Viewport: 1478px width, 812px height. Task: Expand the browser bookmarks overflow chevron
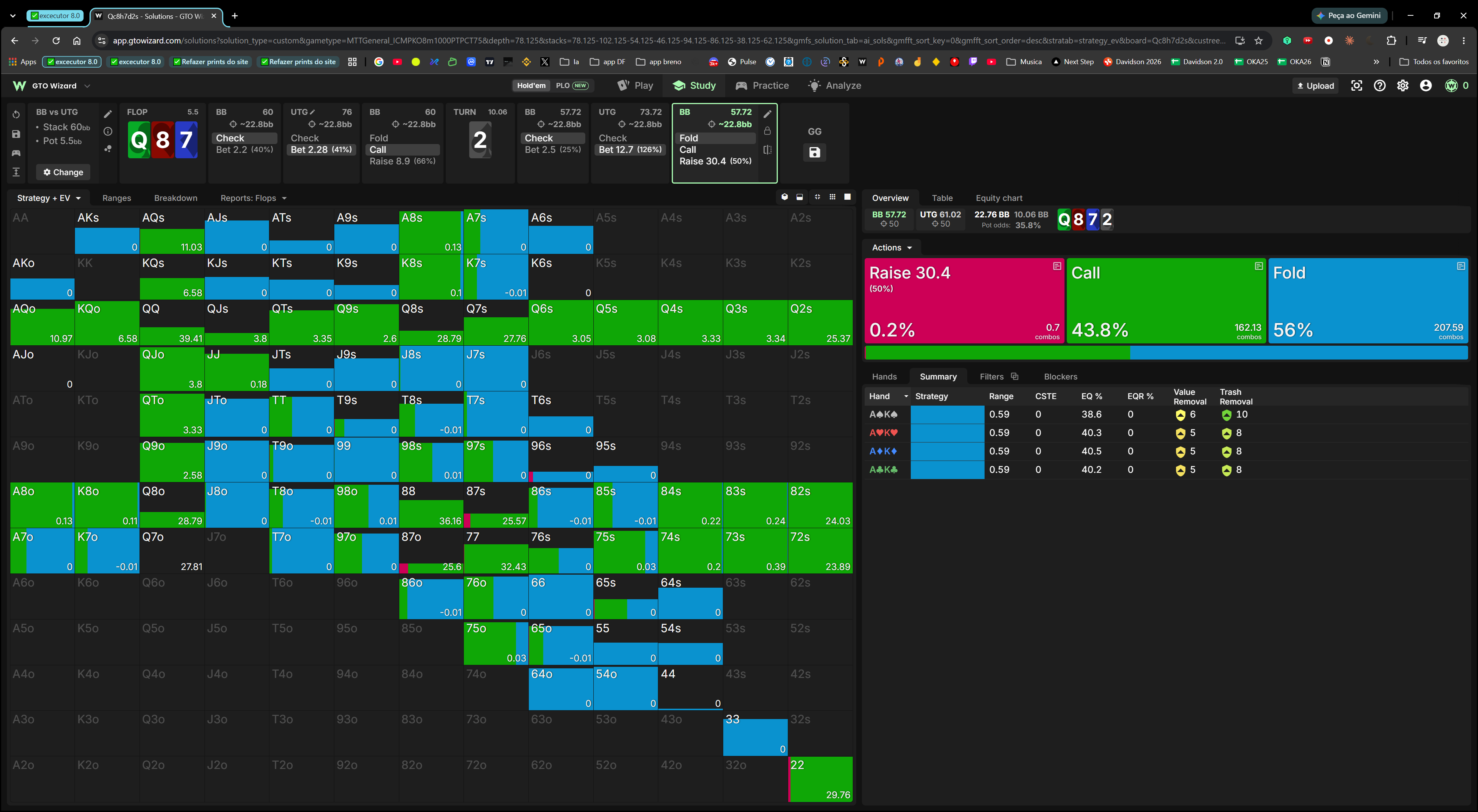[x=1376, y=62]
